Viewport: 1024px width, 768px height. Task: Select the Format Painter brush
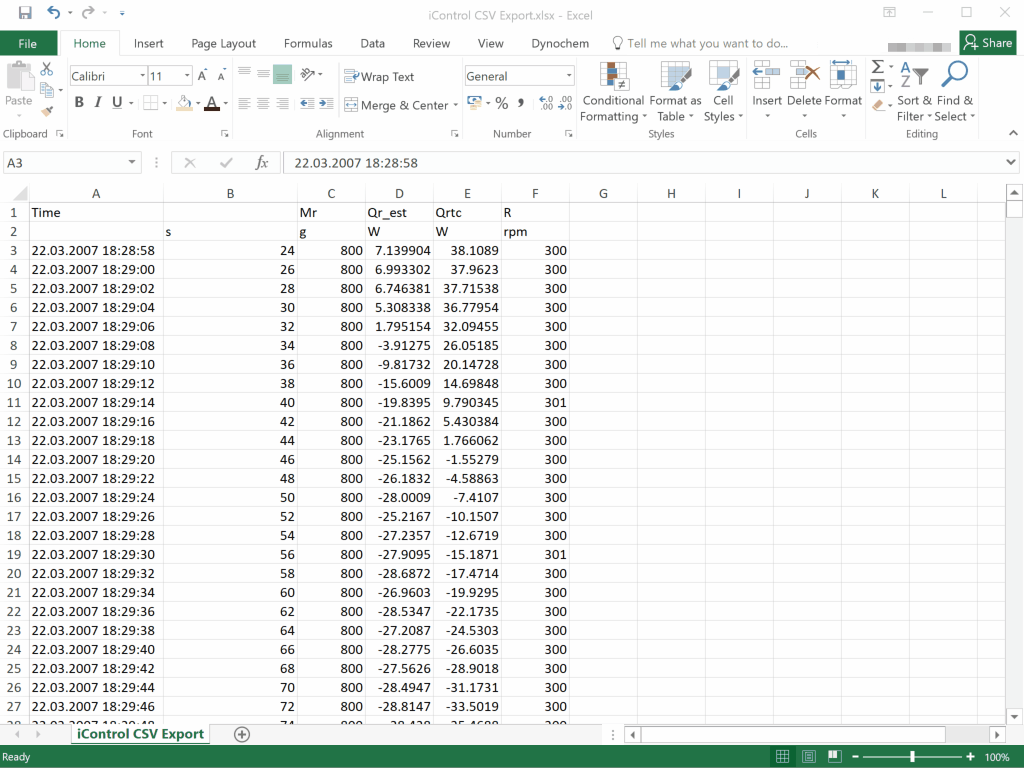point(46,112)
